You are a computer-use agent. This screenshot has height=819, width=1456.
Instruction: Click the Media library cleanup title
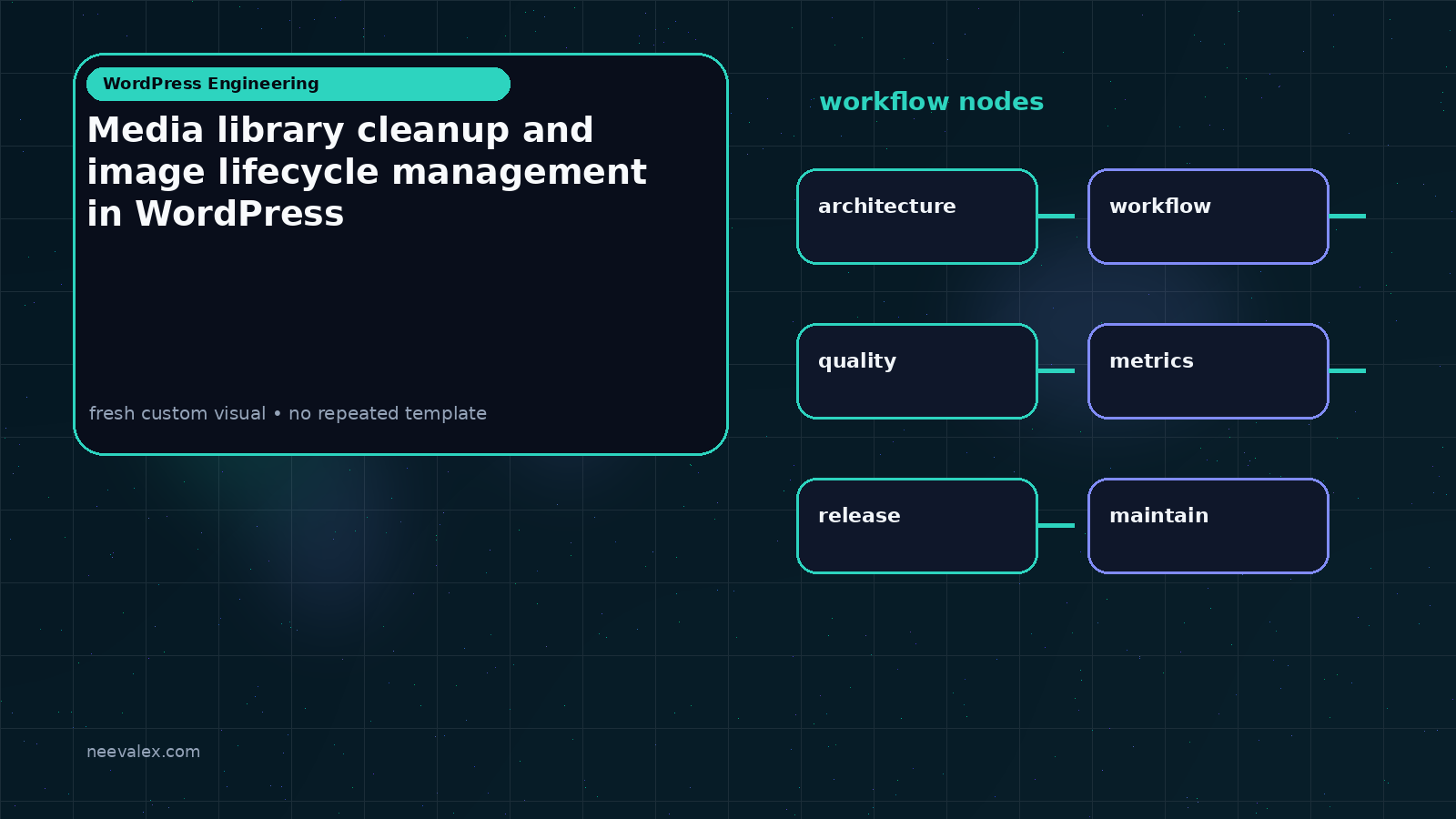coord(367,172)
